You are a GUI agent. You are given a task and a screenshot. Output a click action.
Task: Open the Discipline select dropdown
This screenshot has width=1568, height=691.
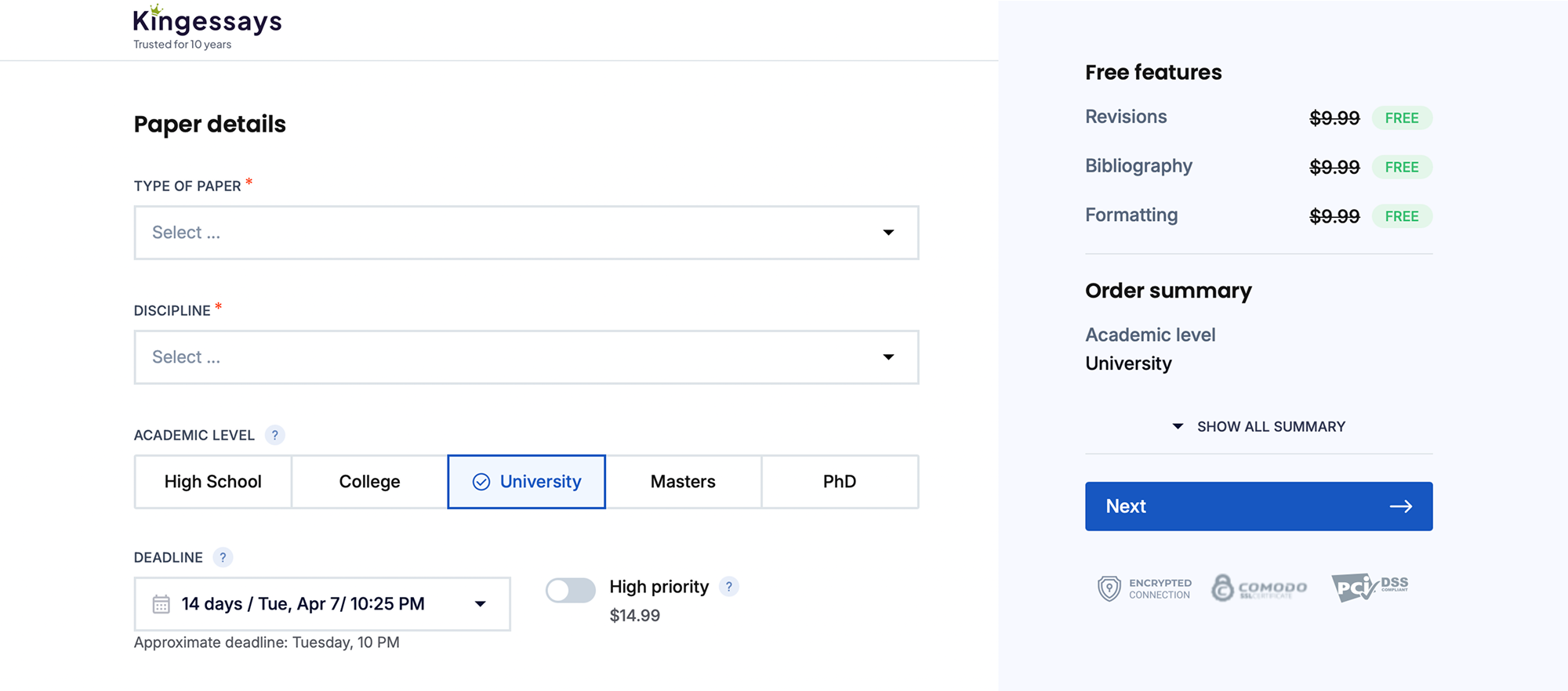coord(526,357)
